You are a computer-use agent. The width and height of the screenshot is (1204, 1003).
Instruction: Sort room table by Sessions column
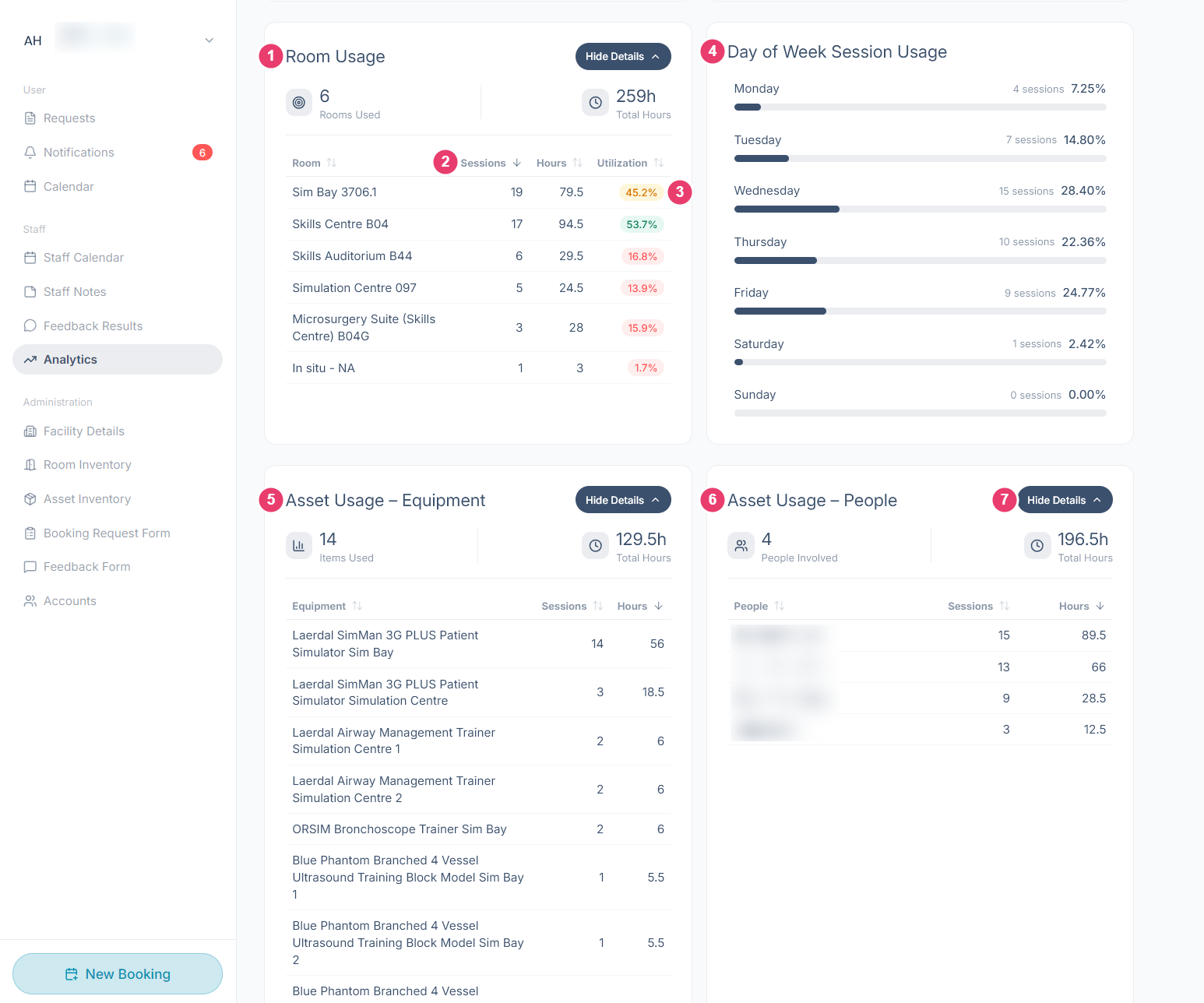(x=491, y=163)
